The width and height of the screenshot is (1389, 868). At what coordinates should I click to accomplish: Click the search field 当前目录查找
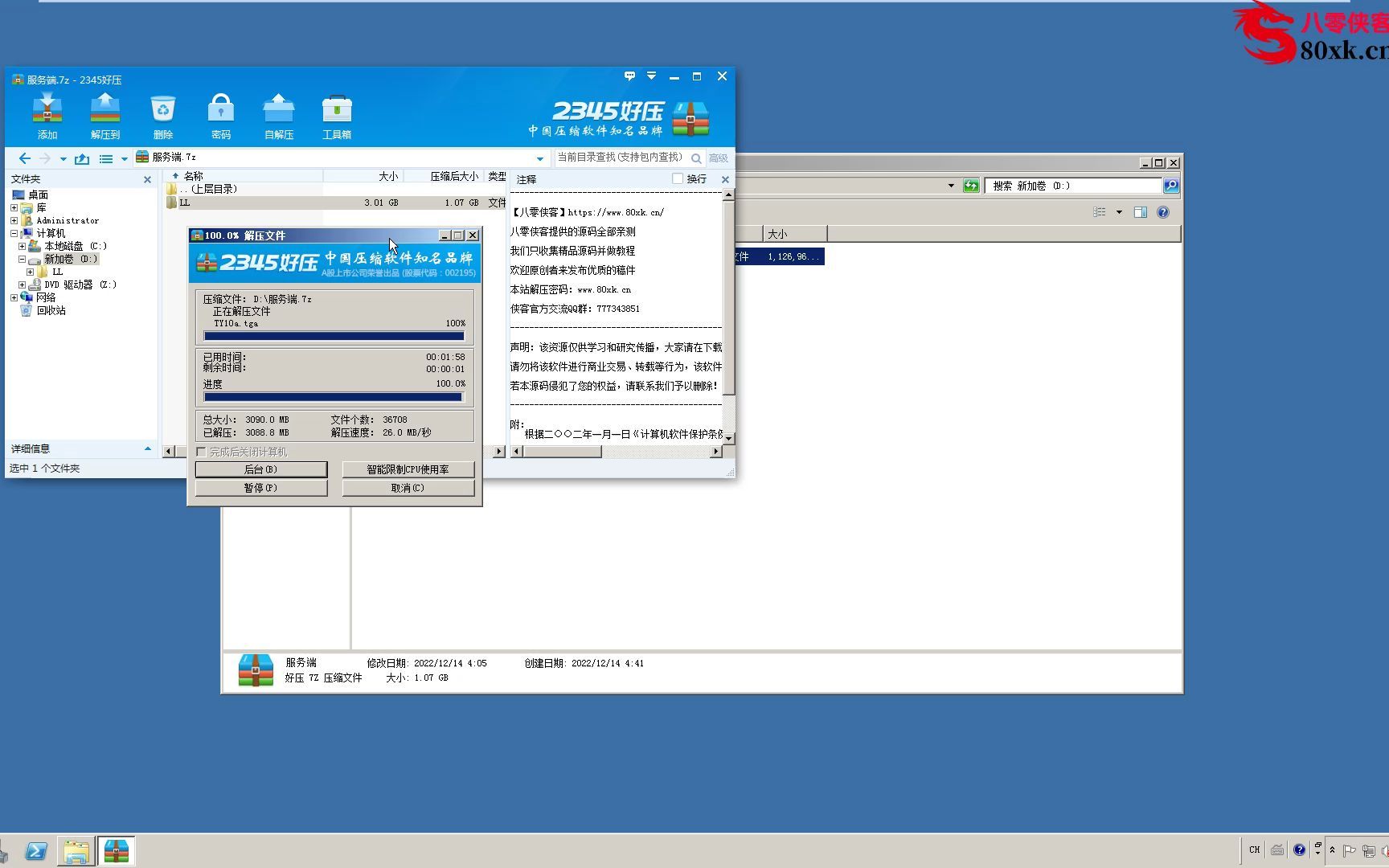[x=621, y=158]
